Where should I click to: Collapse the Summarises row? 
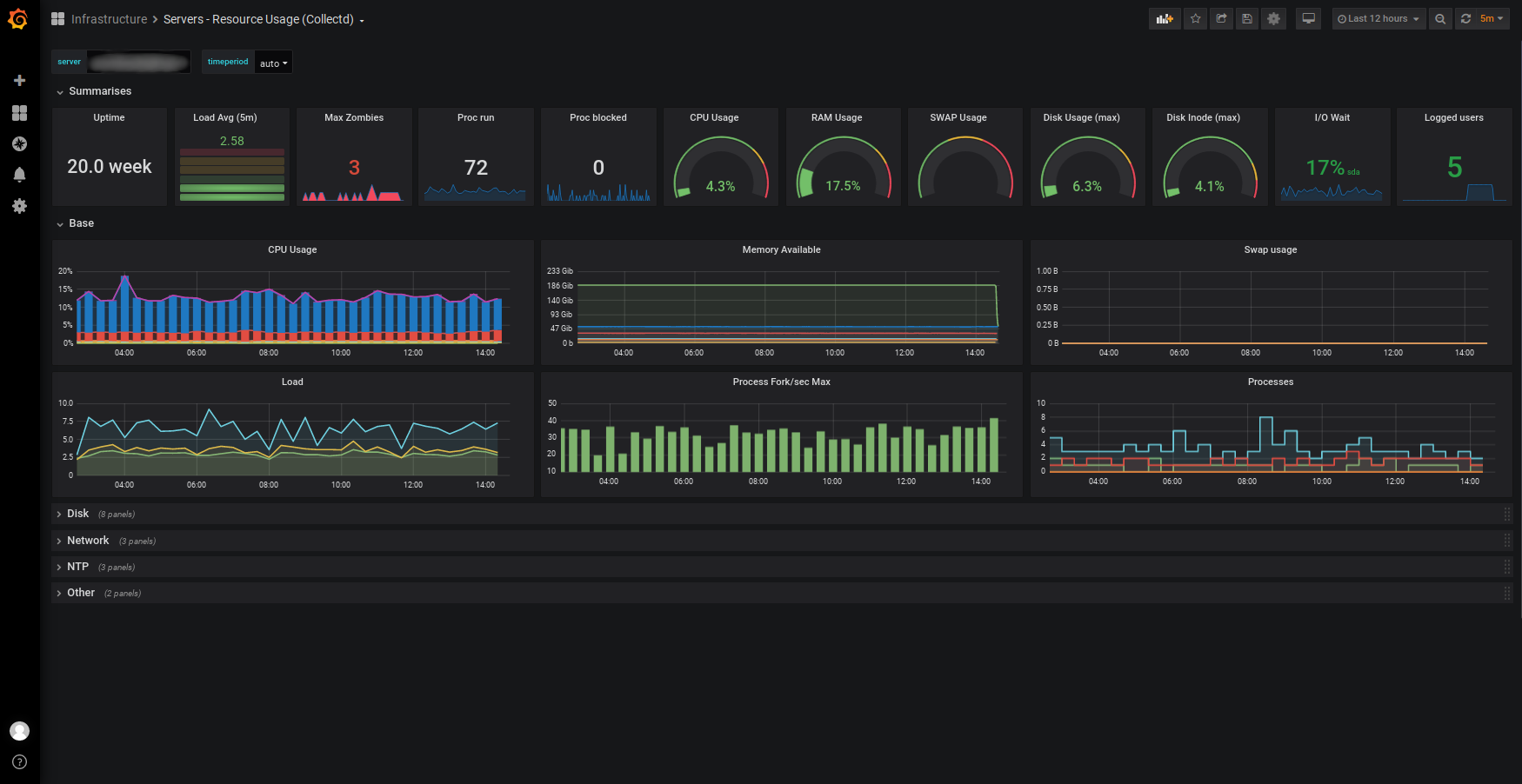[x=99, y=91]
